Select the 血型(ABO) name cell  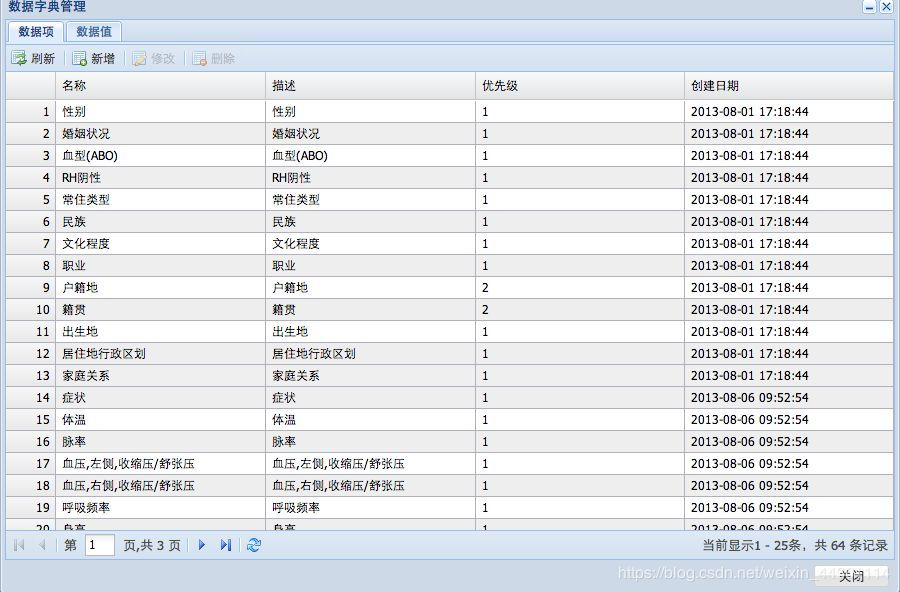pos(160,156)
